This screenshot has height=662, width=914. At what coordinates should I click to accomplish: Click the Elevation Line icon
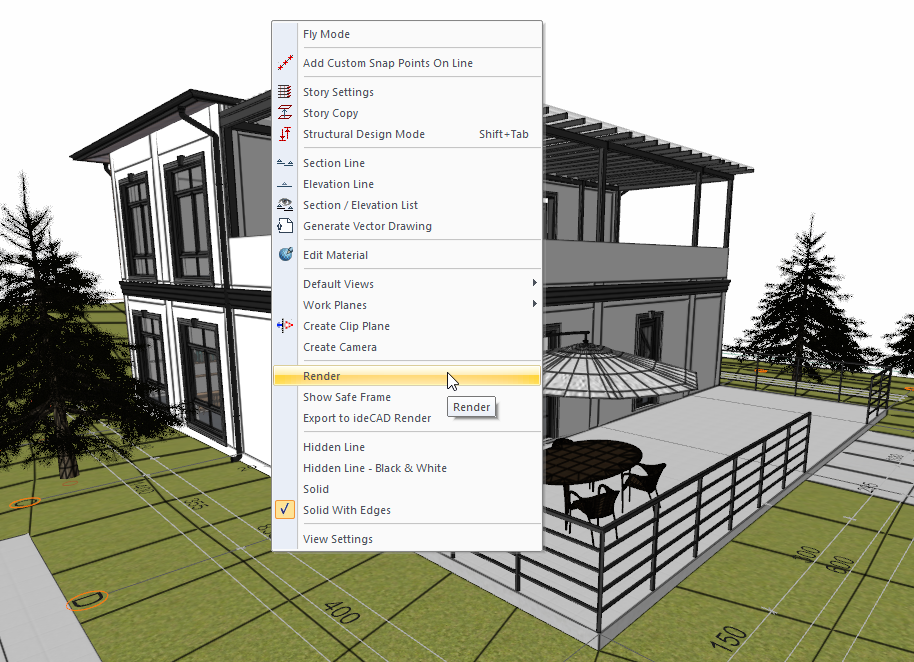(x=285, y=183)
